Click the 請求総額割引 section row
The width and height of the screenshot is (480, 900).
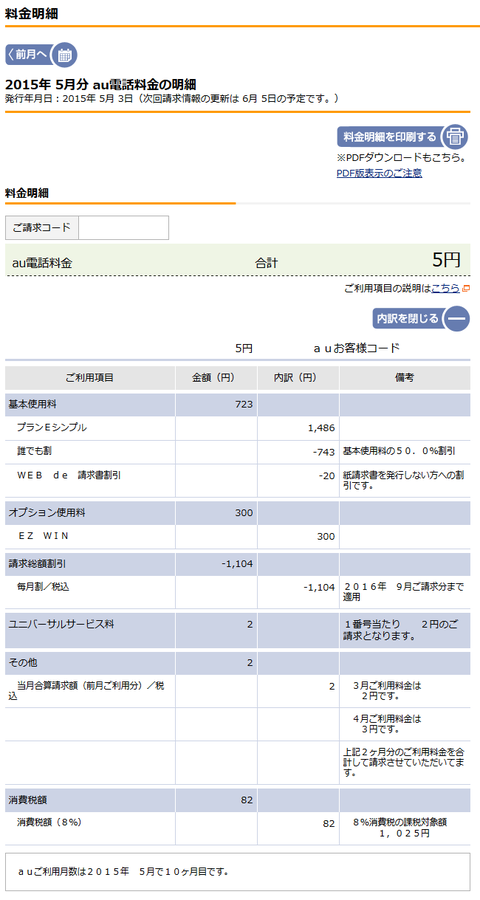[x=238, y=564]
